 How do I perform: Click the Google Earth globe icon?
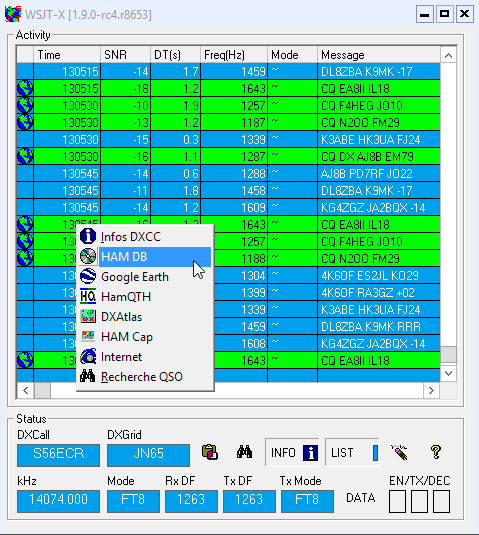pos(88,276)
